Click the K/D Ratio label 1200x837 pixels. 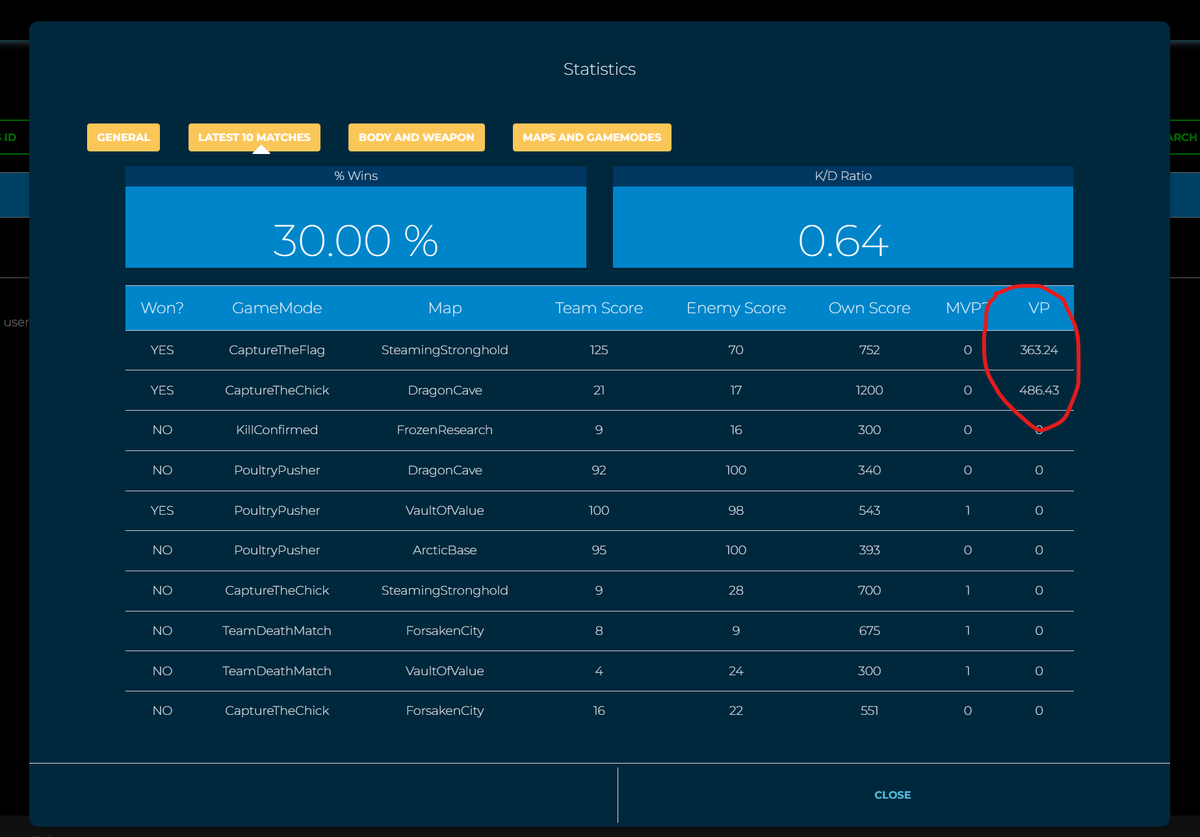[843, 175]
